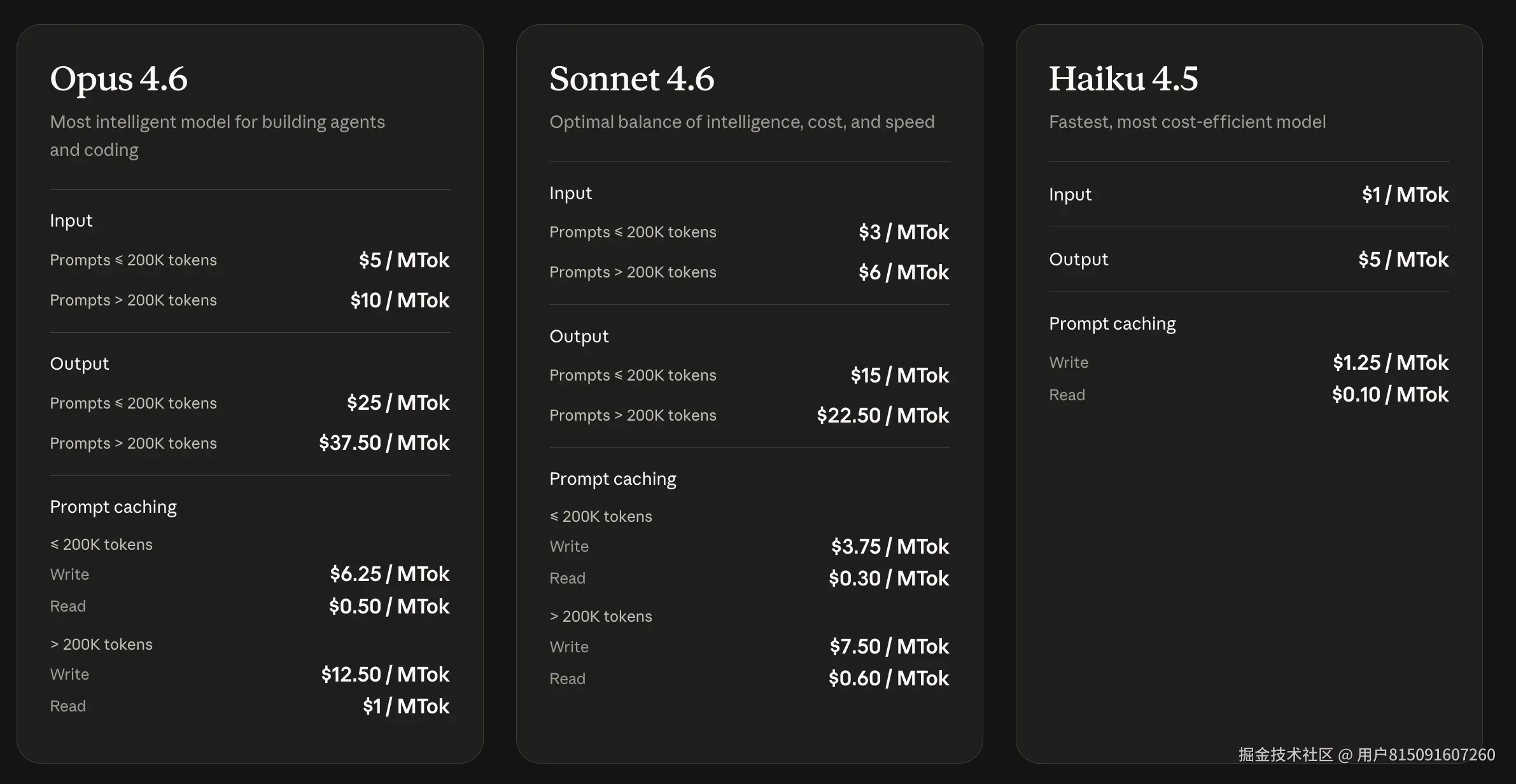The width and height of the screenshot is (1516, 784).
Task: Click the 掘金技术社区 watermark text
Action: point(1286,755)
